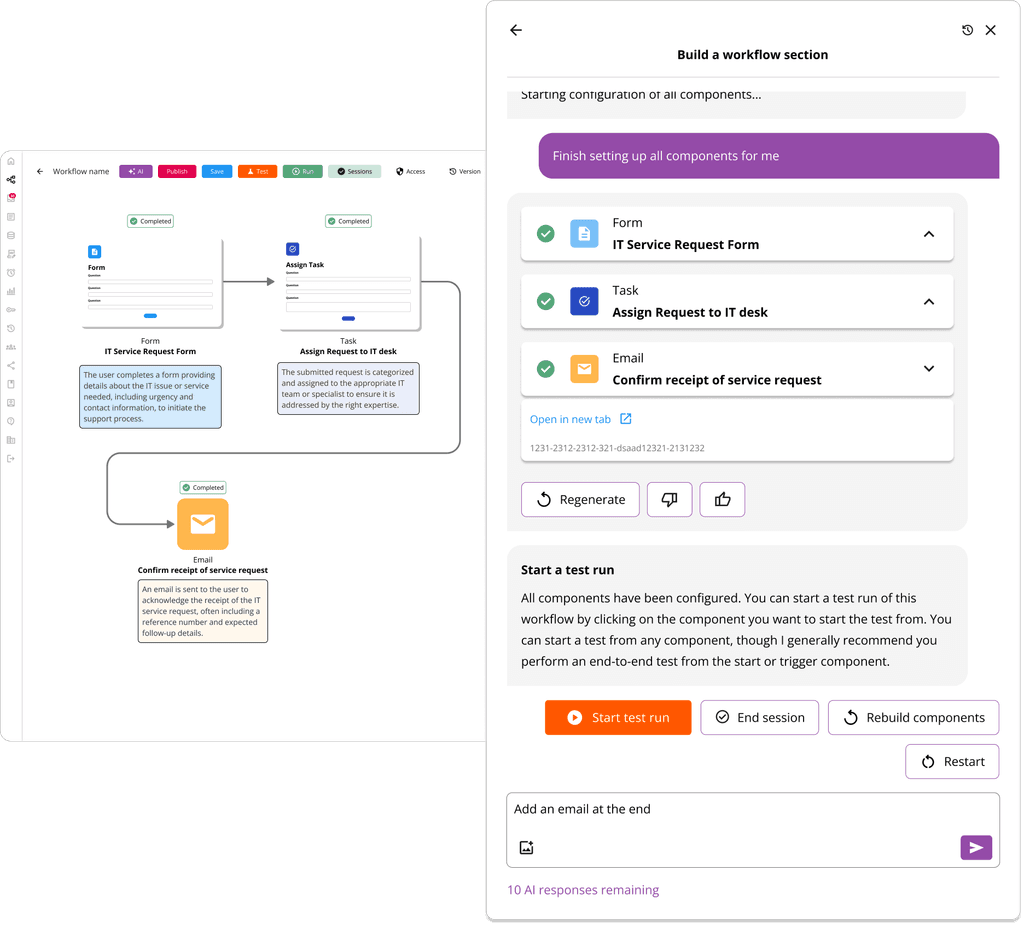
Task: Click the database icon in the sidebar
Action: point(10,235)
